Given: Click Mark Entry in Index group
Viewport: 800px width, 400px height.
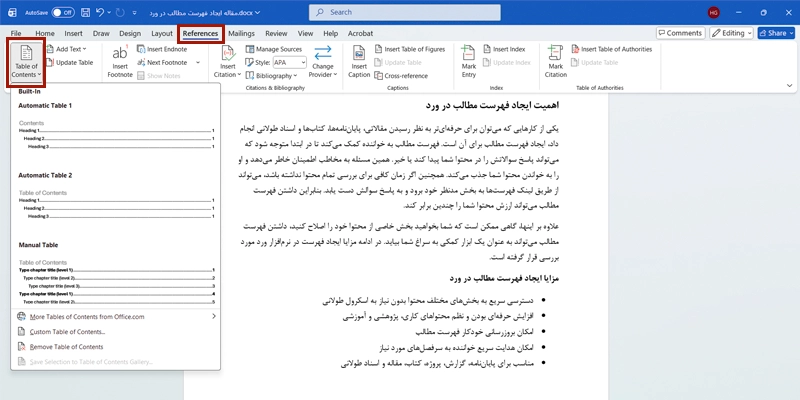Looking at the screenshot, I should (468, 62).
